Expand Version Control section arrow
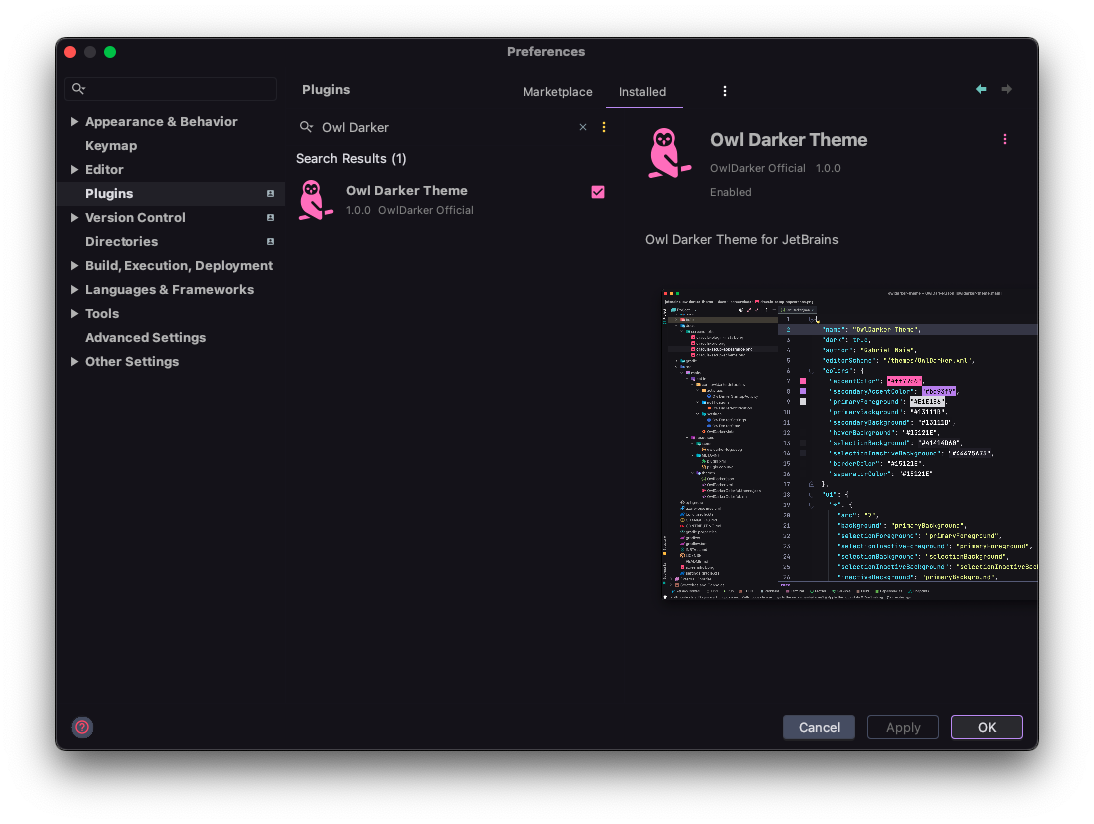This screenshot has width=1094, height=824. (74, 218)
